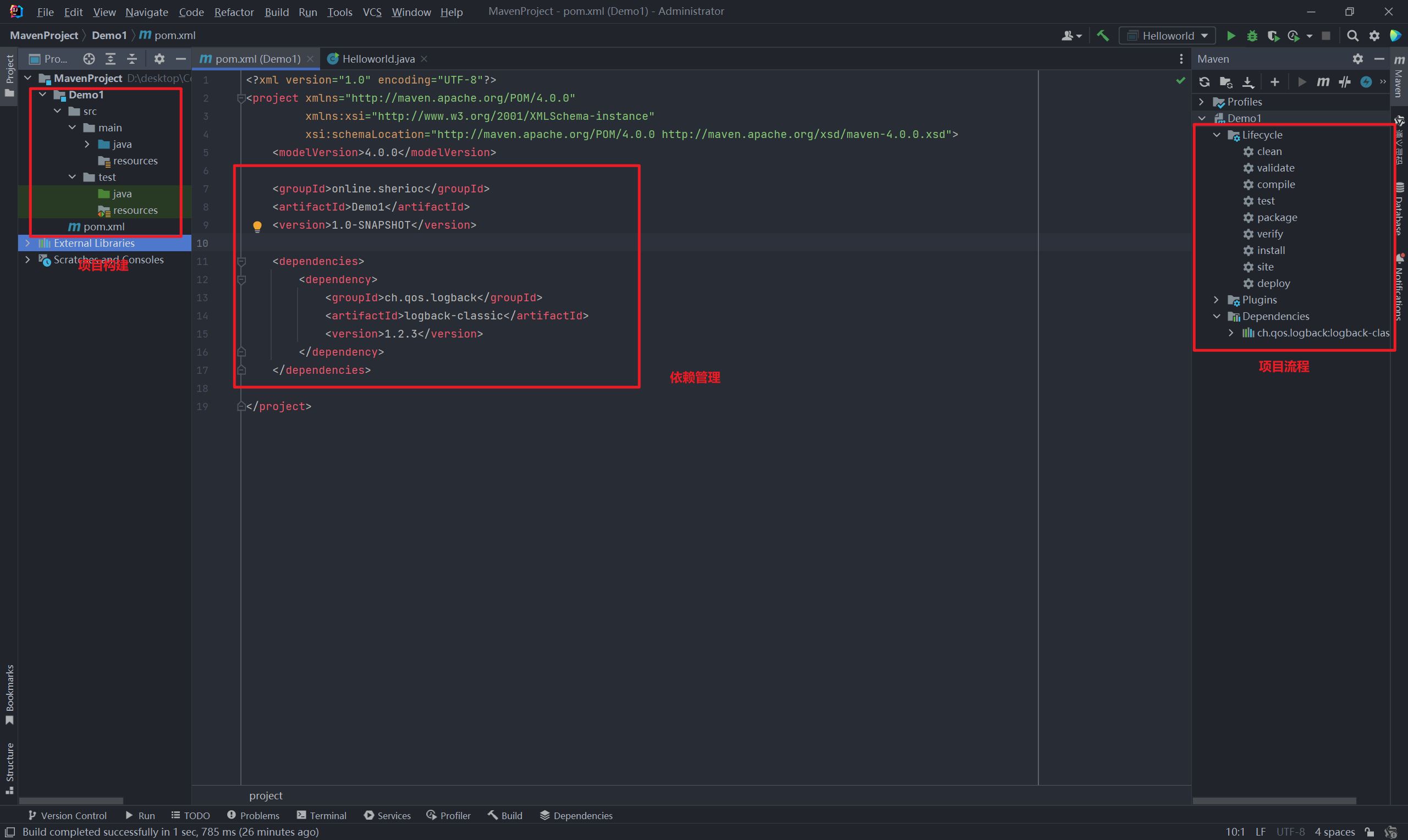Screen dimensions: 1408x840
Task: Open the Terminal tool window
Action: (322, 815)
